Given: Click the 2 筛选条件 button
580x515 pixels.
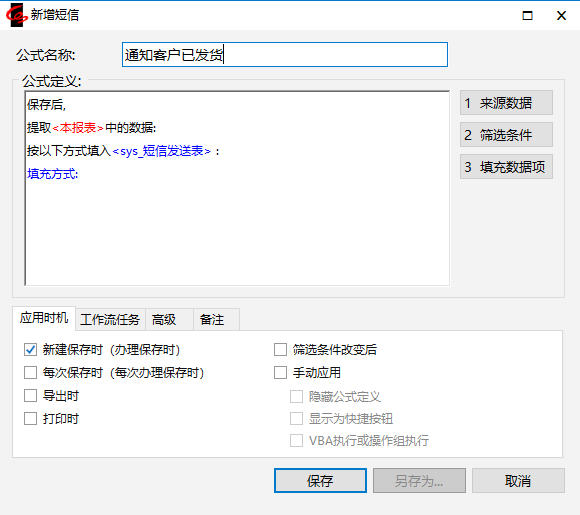Looking at the screenshot, I should point(506,135).
